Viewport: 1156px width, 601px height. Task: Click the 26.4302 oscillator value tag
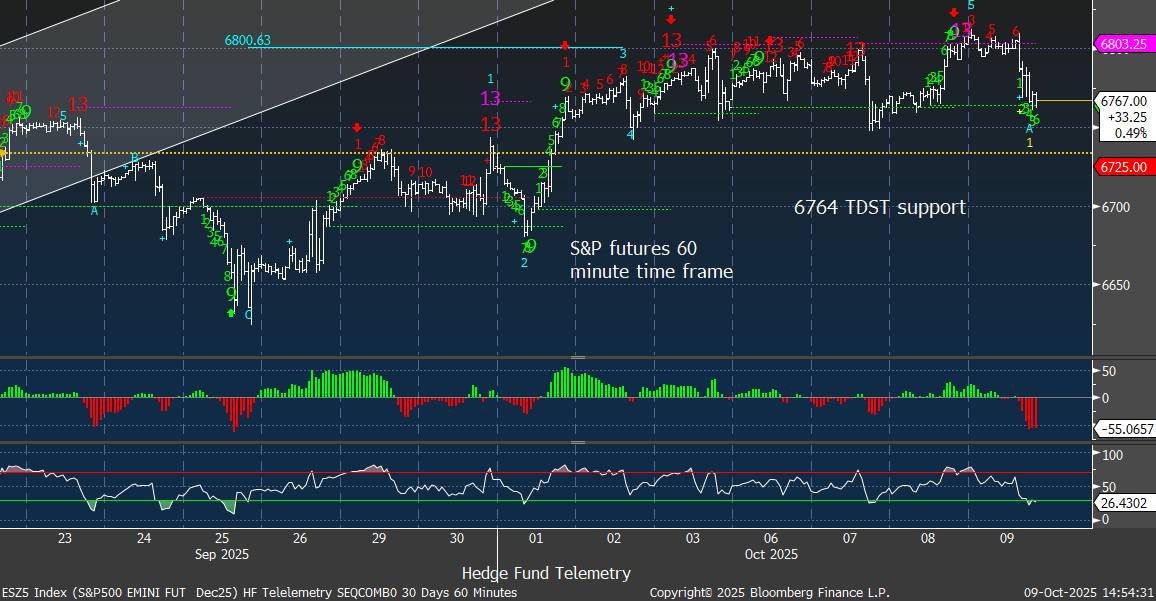[1126, 503]
